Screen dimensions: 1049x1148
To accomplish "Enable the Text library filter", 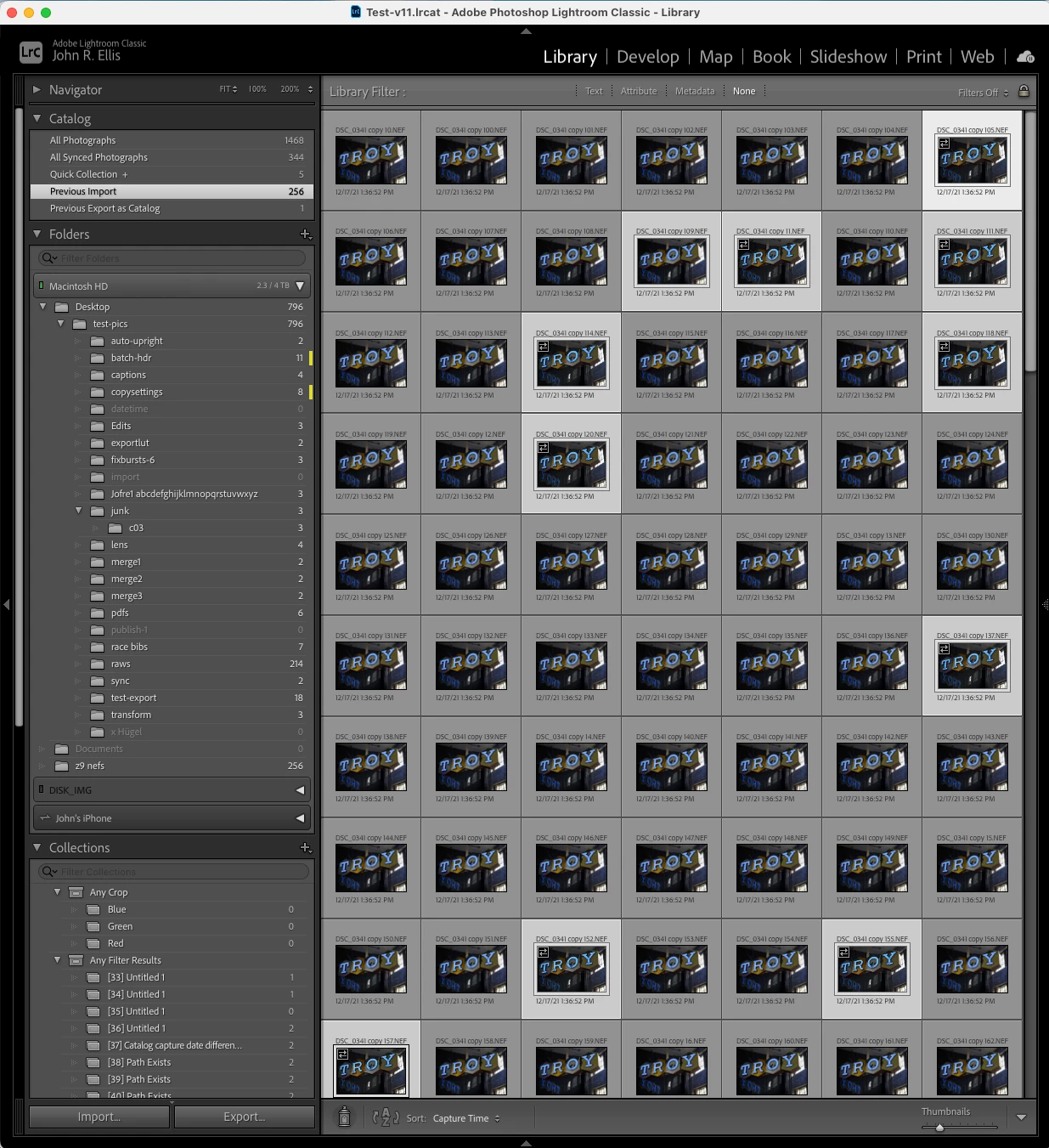I will coord(594,91).
